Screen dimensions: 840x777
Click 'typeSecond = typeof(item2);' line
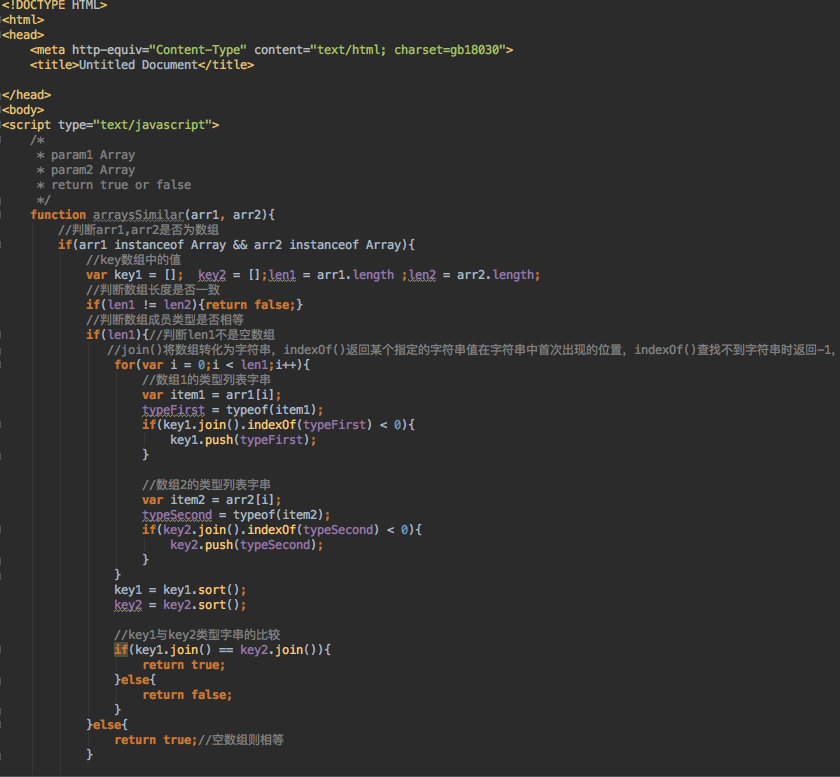tap(236, 515)
